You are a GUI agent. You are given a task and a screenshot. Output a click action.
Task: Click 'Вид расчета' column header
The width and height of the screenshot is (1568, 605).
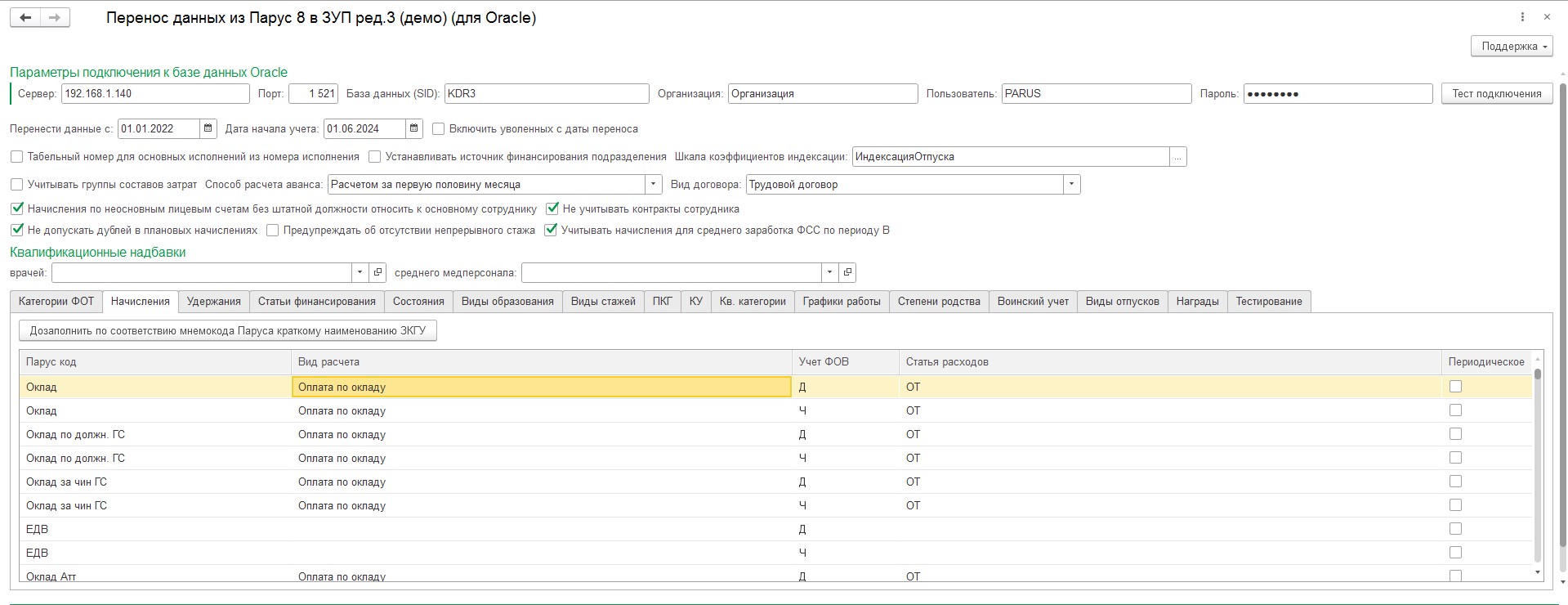coord(542,362)
